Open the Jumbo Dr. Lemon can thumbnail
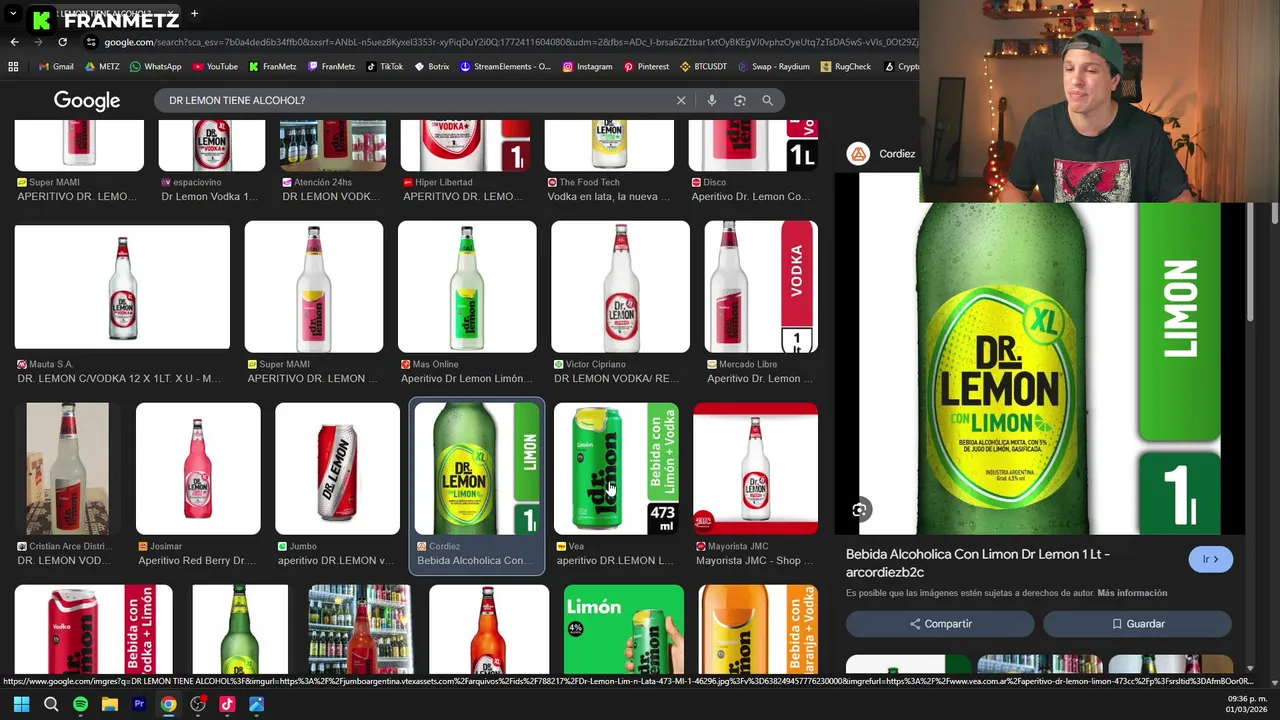 pyautogui.click(x=337, y=469)
